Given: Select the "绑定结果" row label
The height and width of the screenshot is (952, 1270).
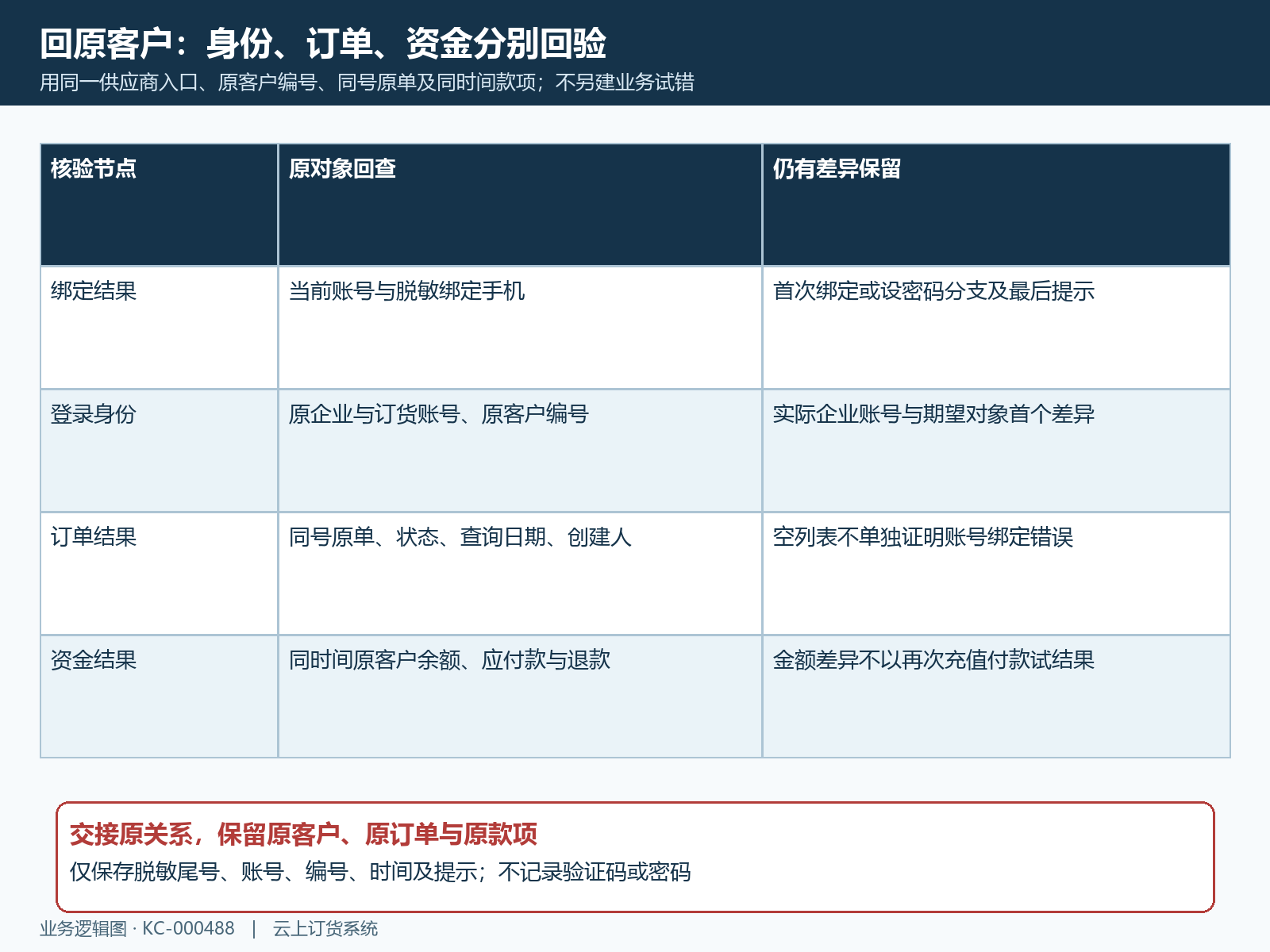Looking at the screenshot, I should [159, 328].
